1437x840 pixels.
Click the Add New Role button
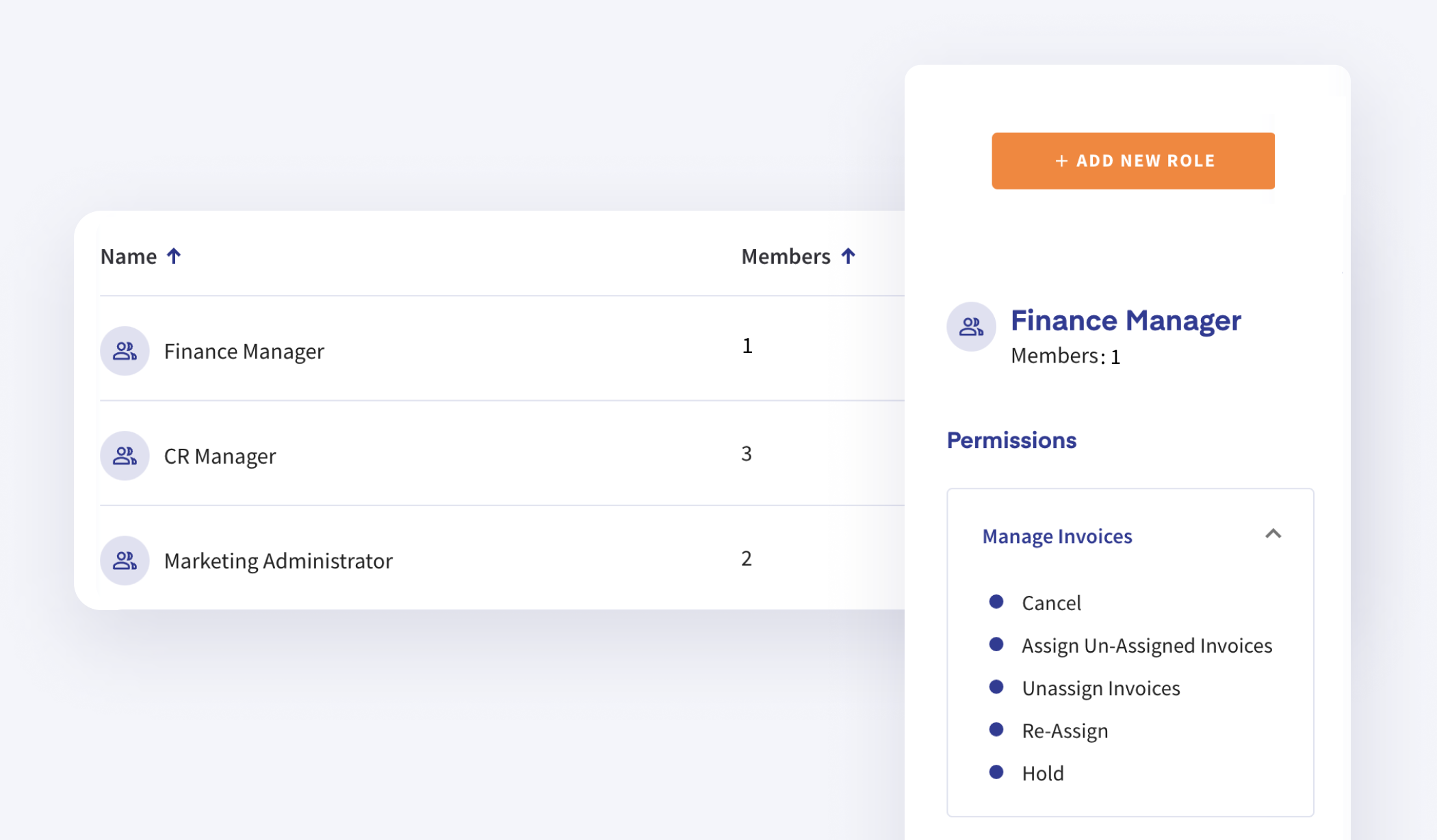point(1132,161)
